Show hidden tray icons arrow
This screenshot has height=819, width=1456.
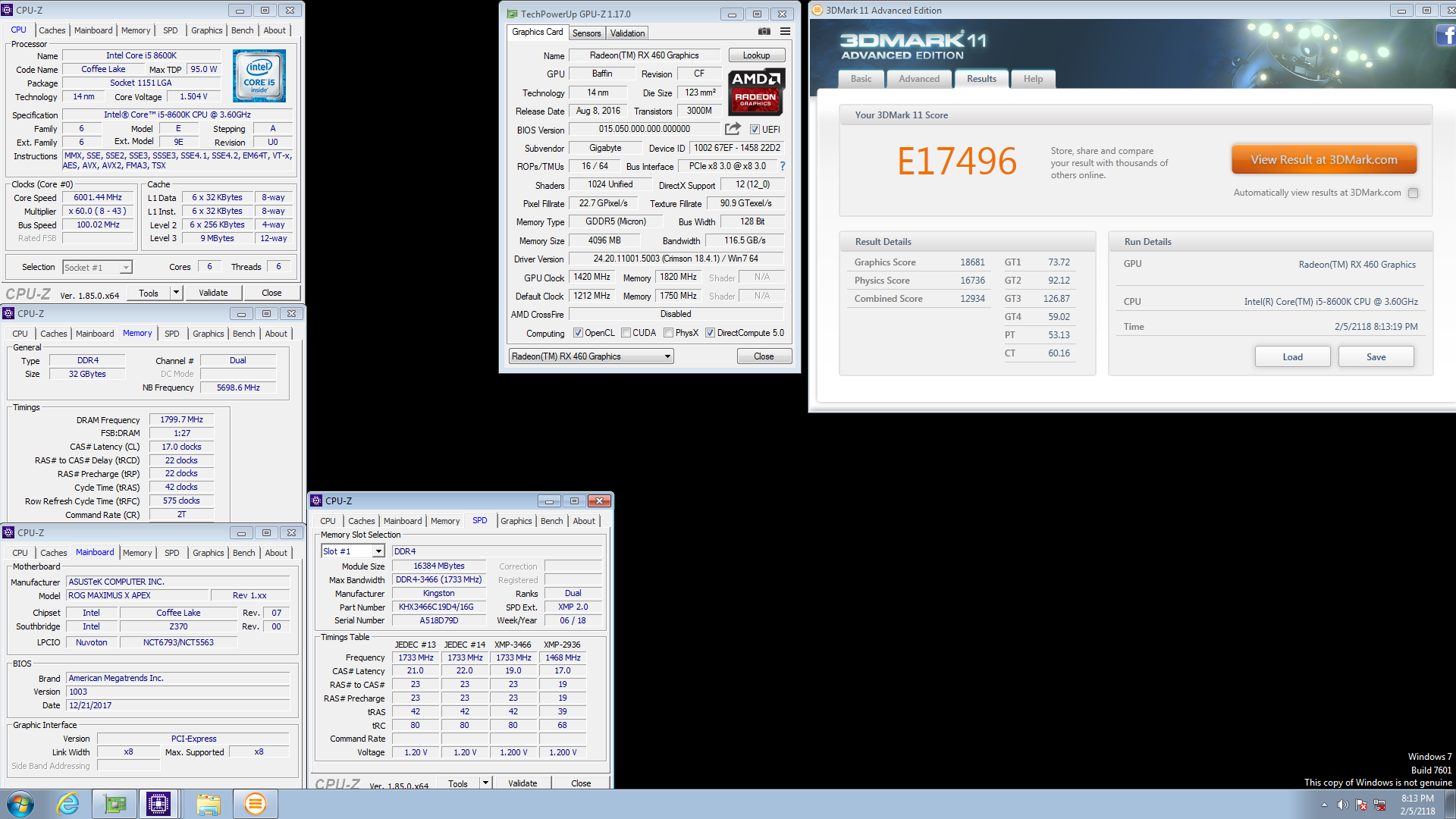coord(1324,805)
